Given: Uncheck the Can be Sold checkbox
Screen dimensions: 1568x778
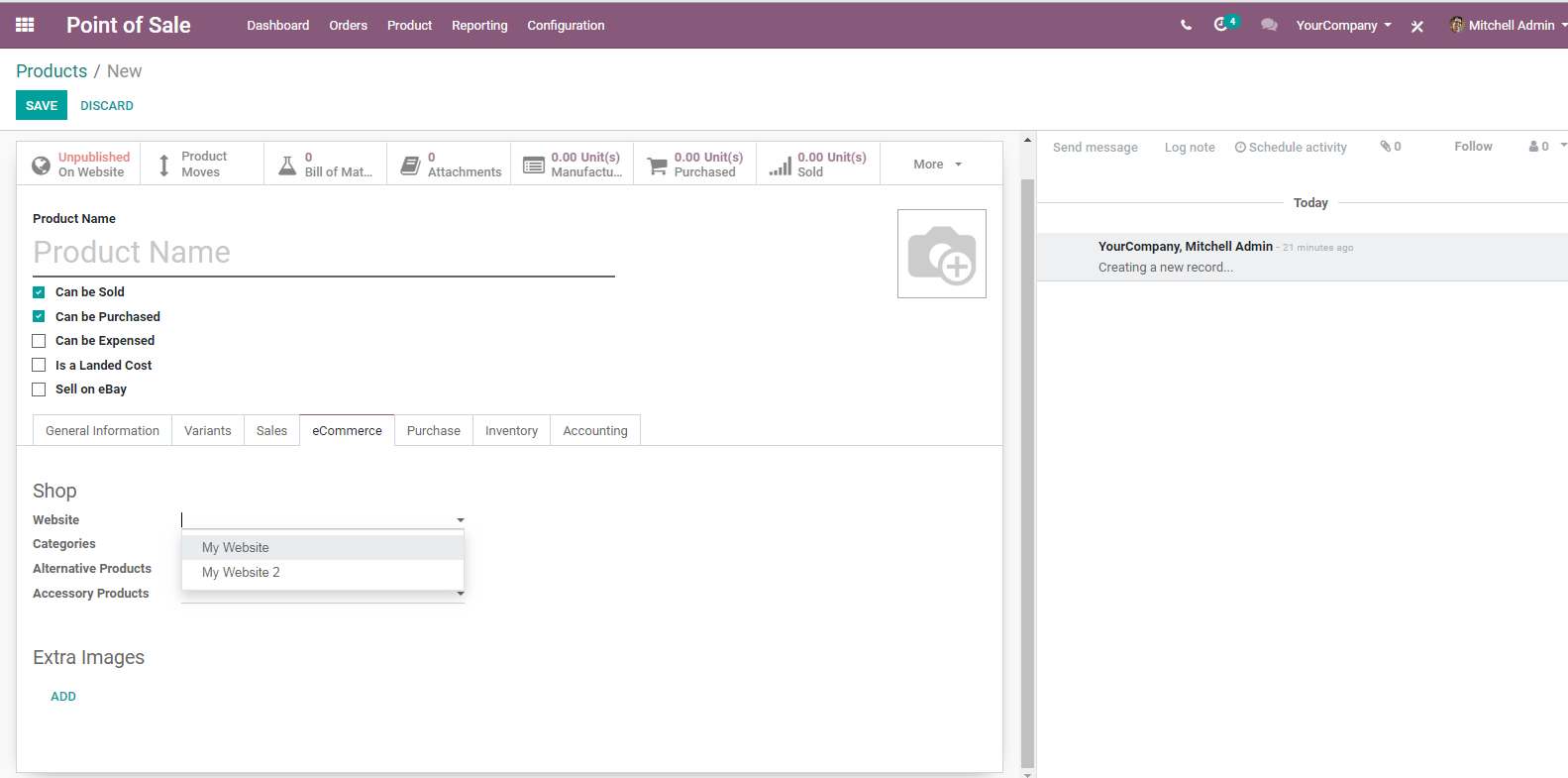Looking at the screenshot, I should [x=39, y=292].
